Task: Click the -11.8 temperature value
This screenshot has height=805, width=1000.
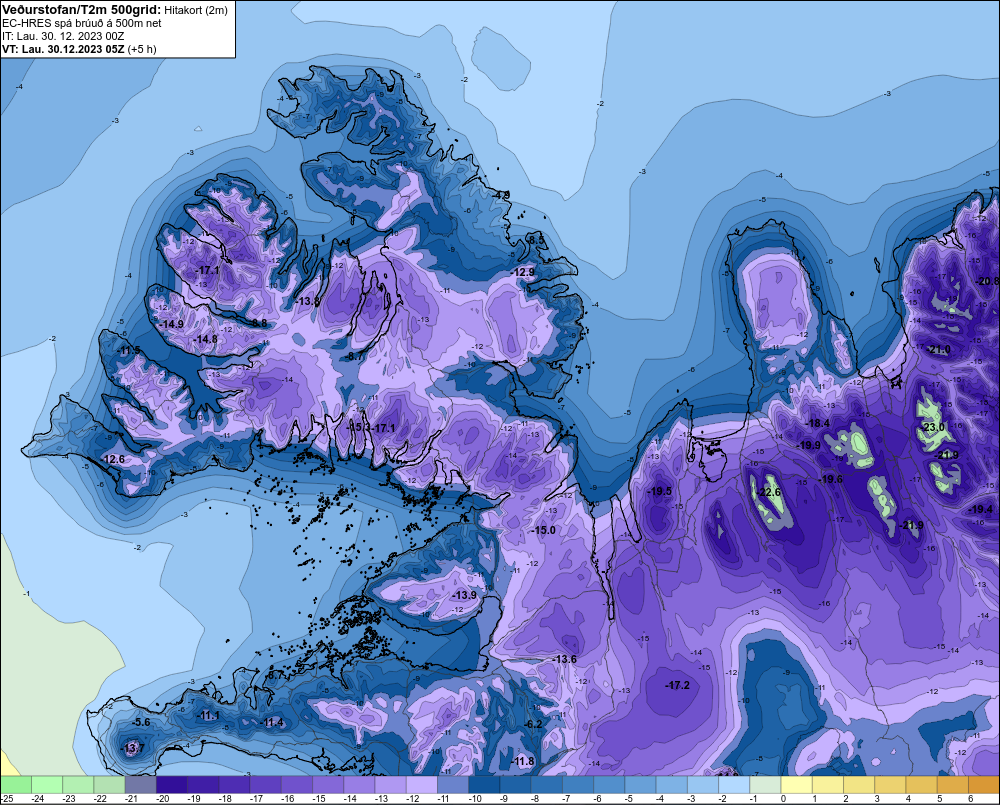Action: coord(523,761)
